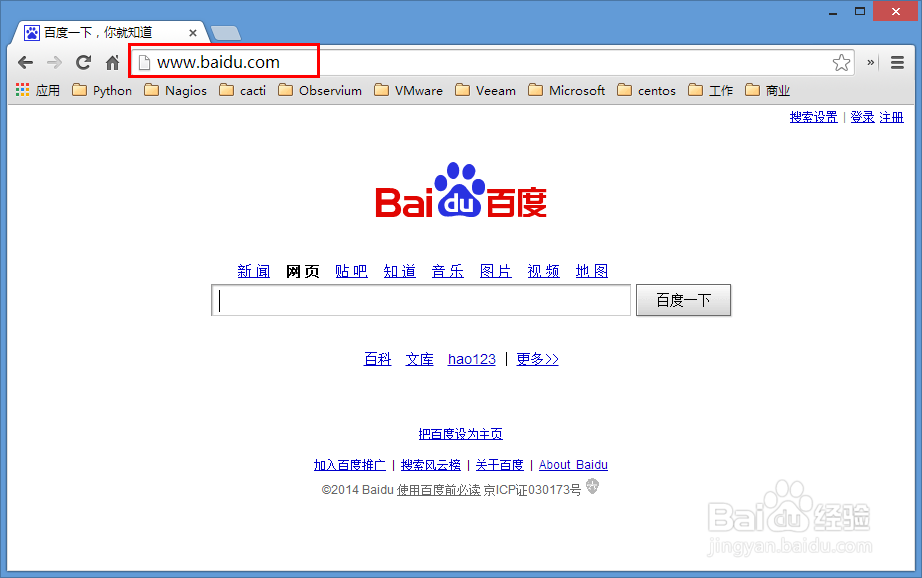Open the VMware bookmarks folder
This screenshot has width=922, height=578.
[x=408, y=90]
